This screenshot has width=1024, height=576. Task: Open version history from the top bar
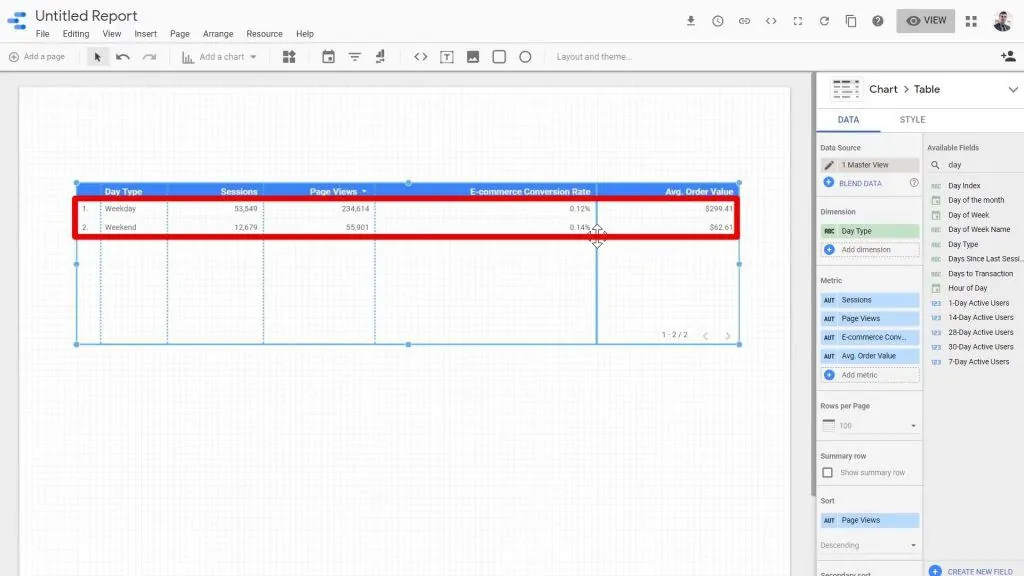718,20
